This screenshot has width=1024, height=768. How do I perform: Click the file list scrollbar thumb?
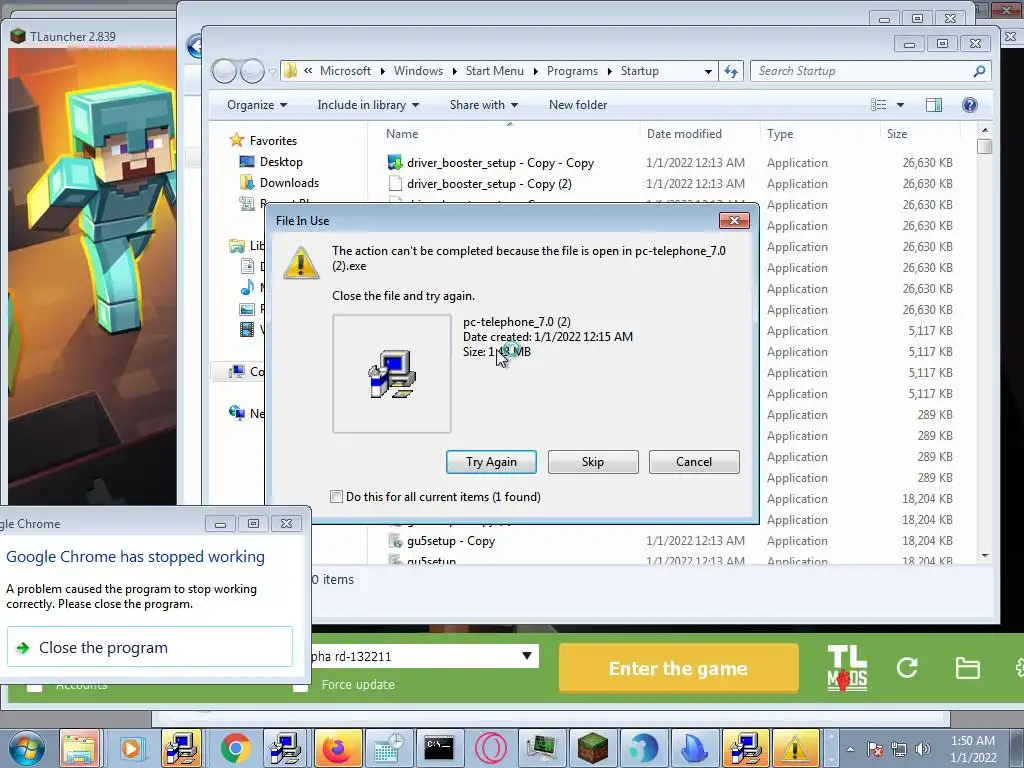click(x=985, y=146)
